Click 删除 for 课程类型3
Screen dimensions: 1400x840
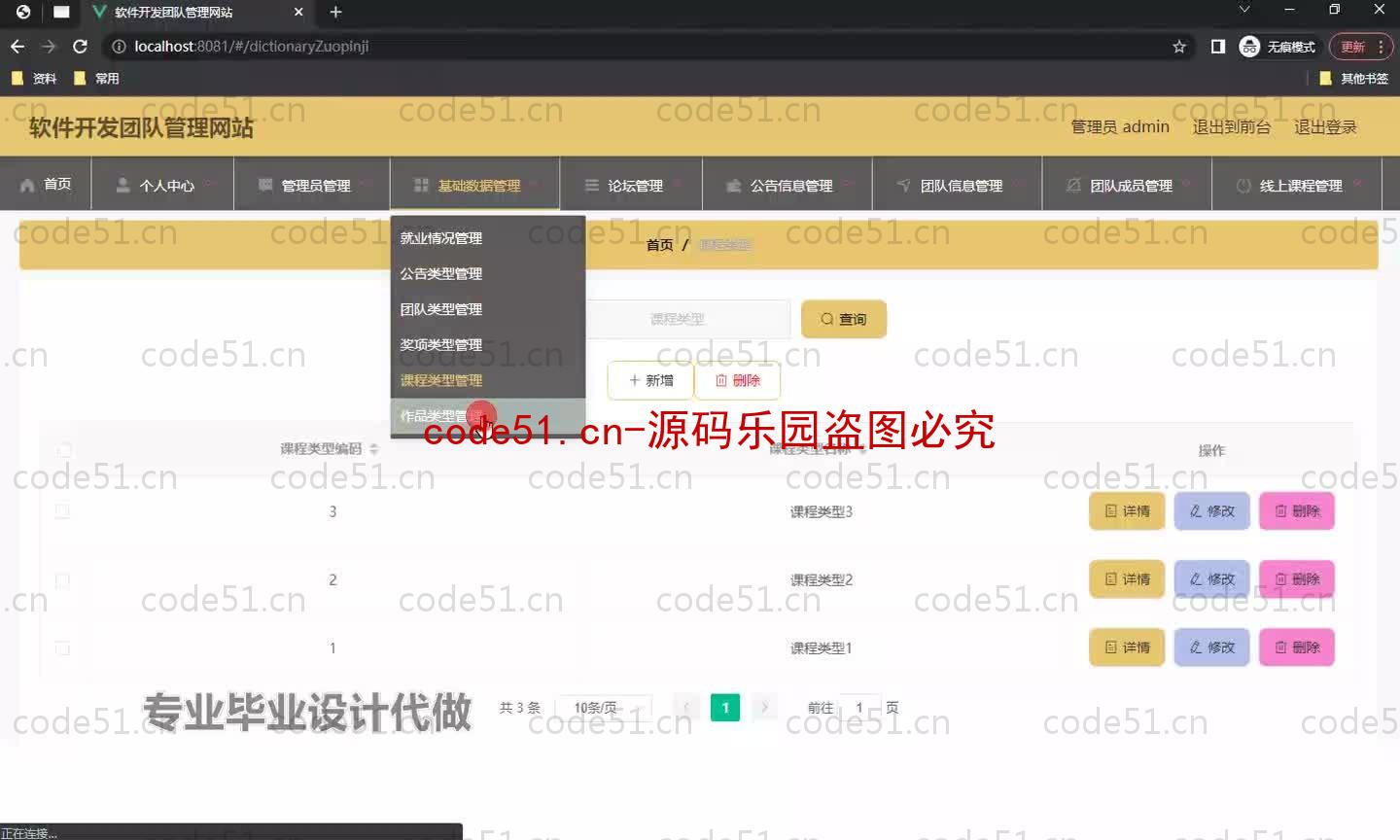[x=1297, y=511]
